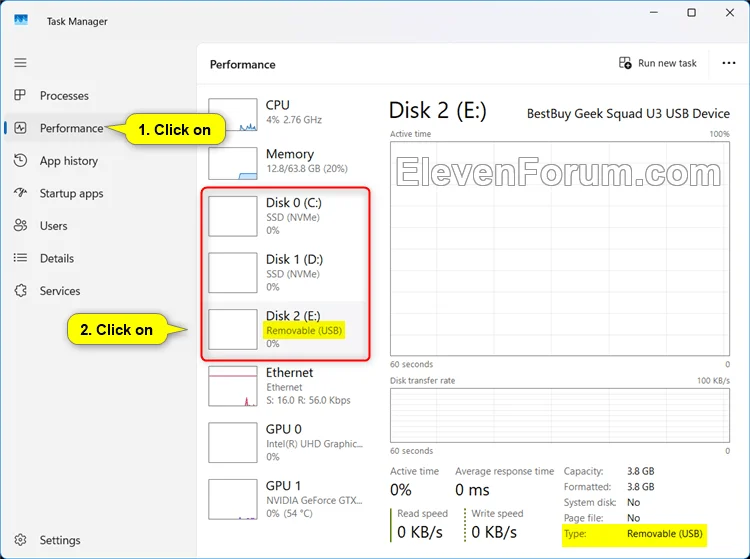Close the Task Manager window
The width and height of the screenshot is (750, 559).
pos(729,13)
